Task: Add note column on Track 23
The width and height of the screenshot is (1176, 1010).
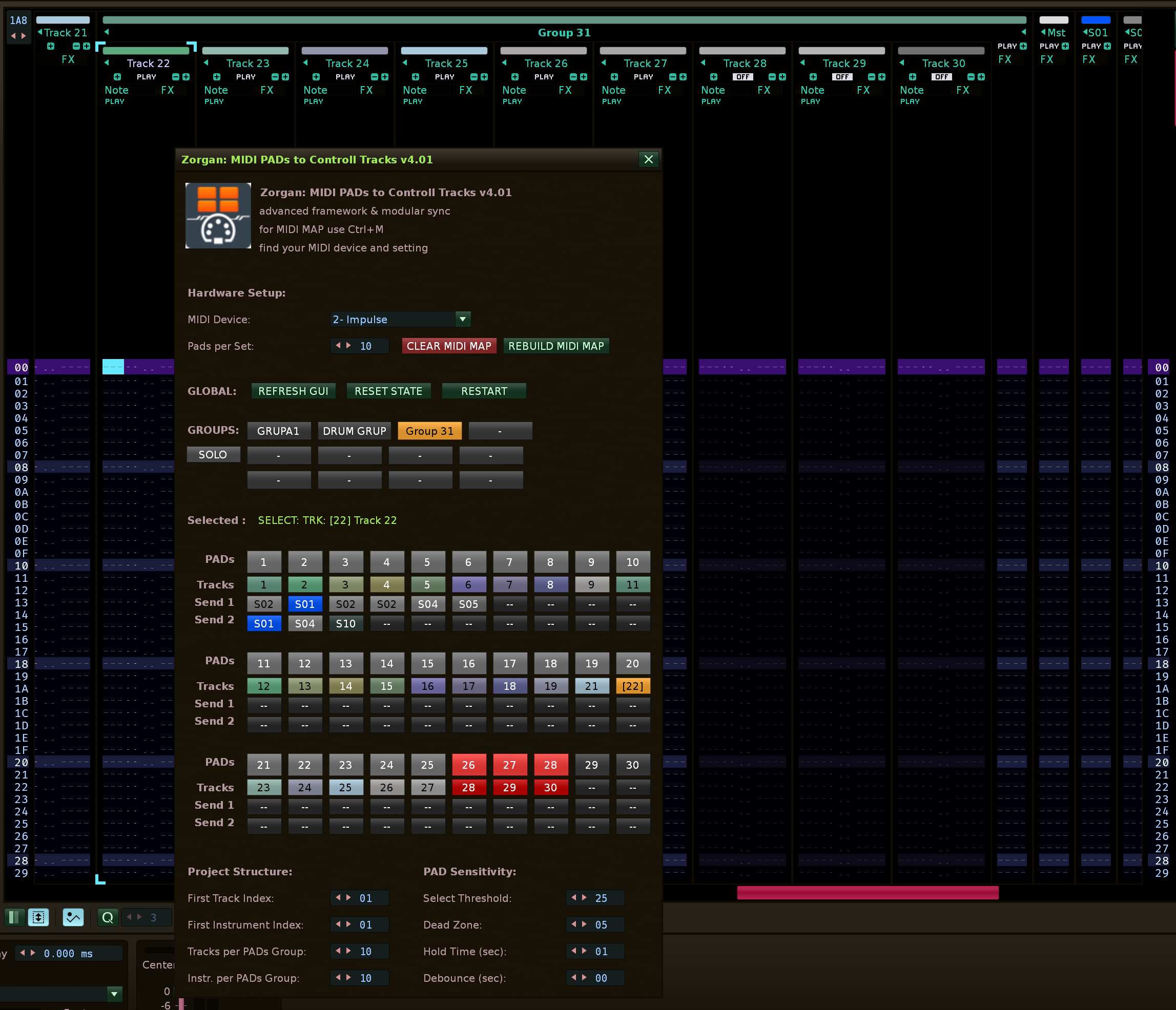Action: coord(216,77)
